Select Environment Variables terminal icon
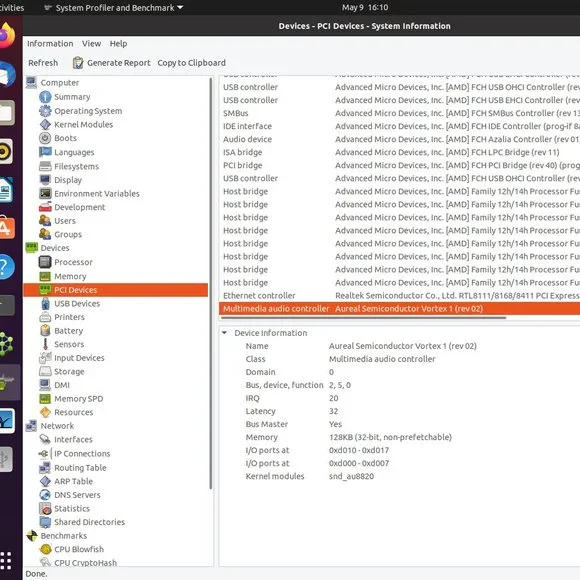This screenshot has width=580, height=580. click(45, 193)
